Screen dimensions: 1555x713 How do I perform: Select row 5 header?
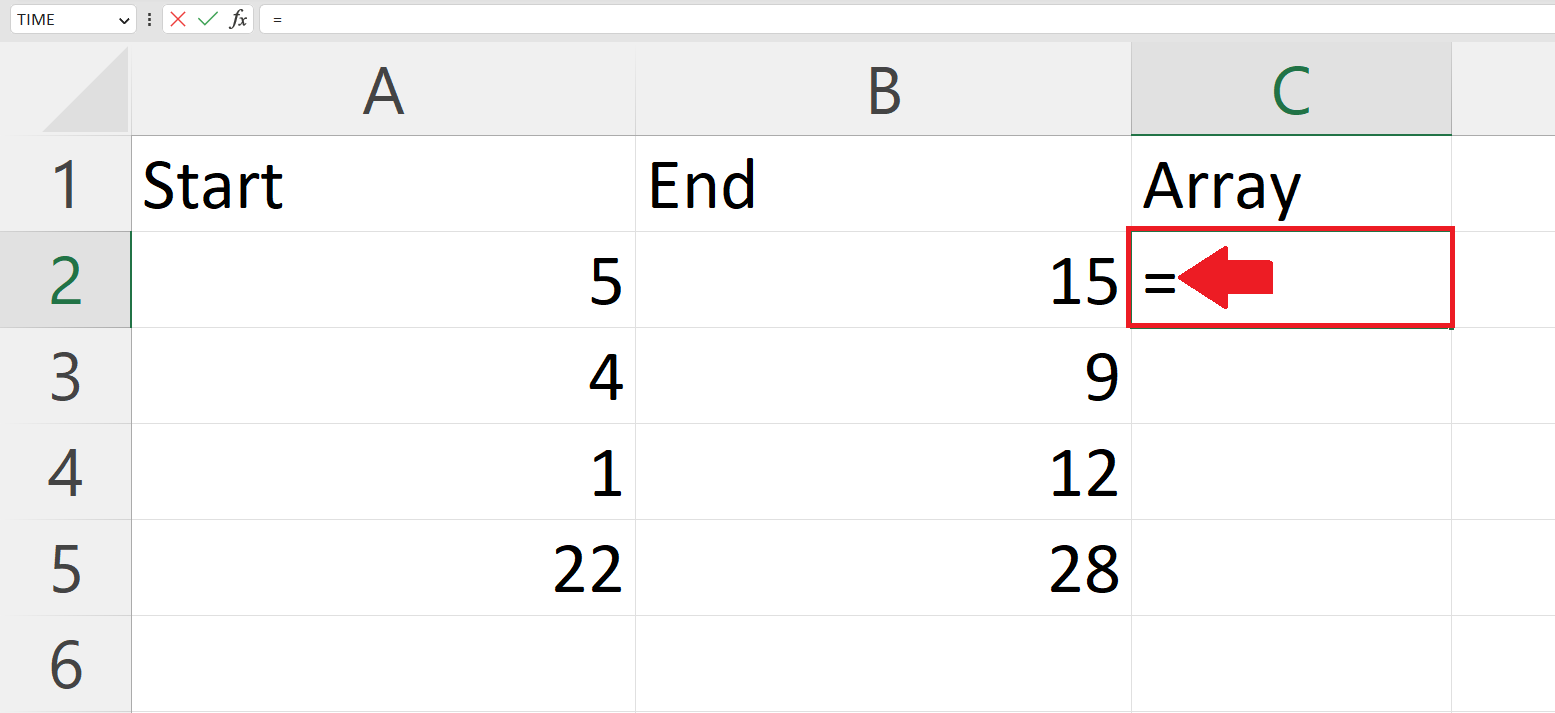[x=65, y=568]
